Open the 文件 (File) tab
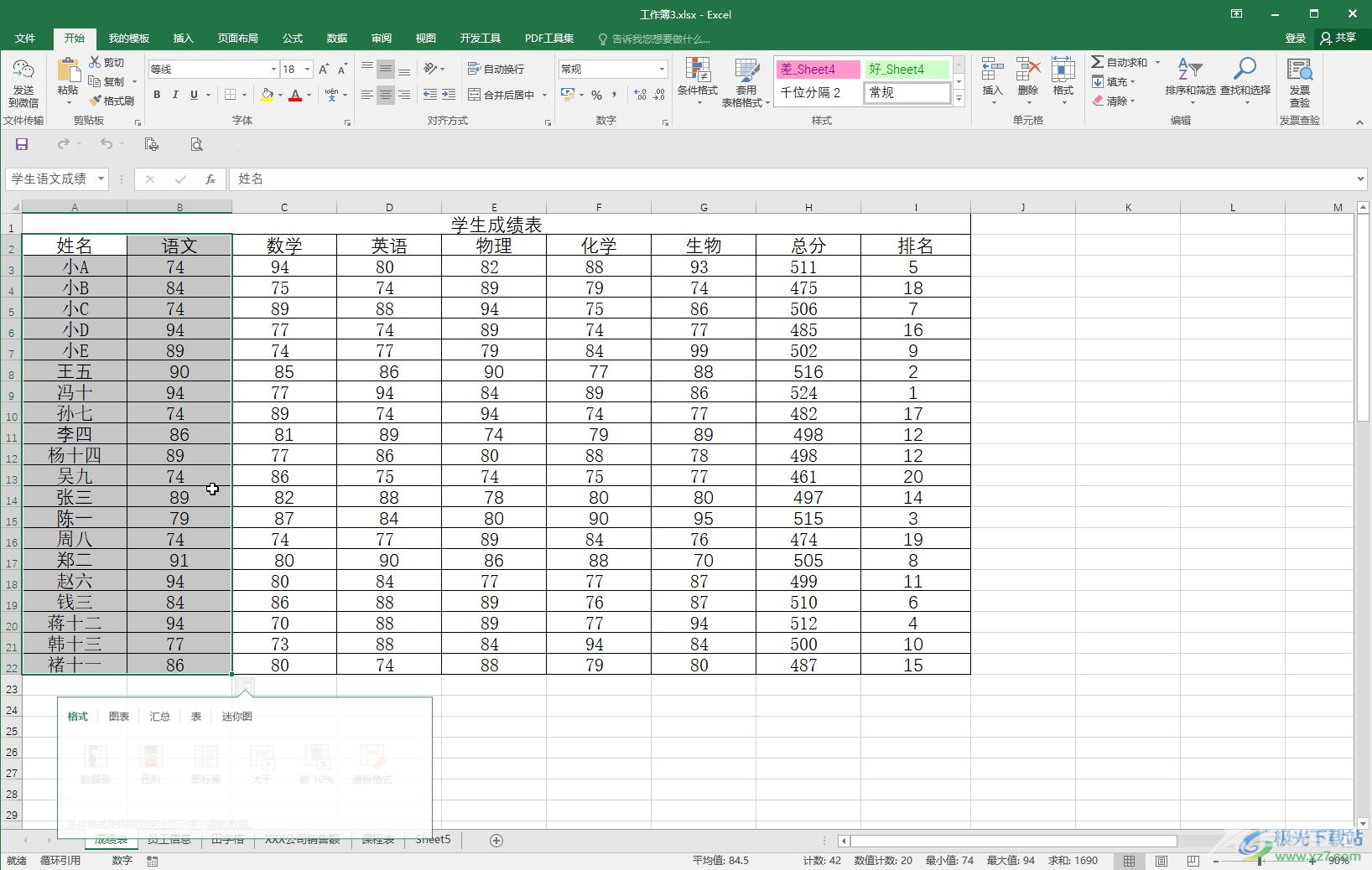This screenshot has width=1372, height=870. (x=25, y=39)
